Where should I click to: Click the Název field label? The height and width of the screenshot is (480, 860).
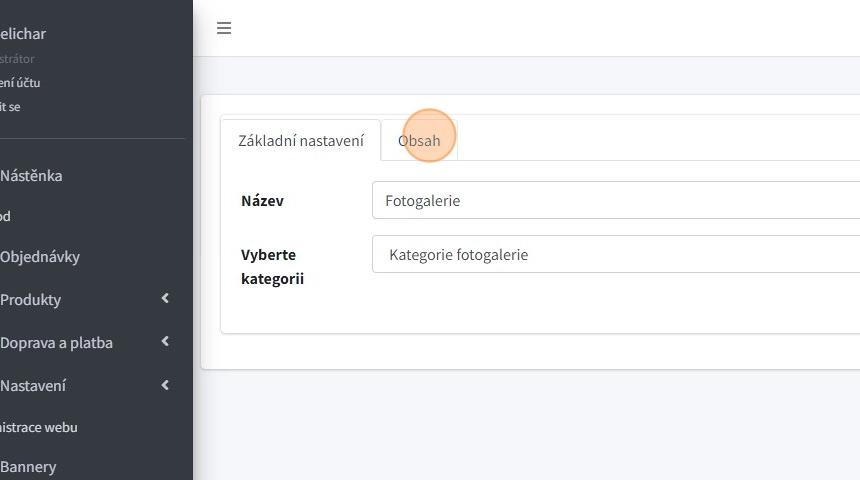(262, 201)
